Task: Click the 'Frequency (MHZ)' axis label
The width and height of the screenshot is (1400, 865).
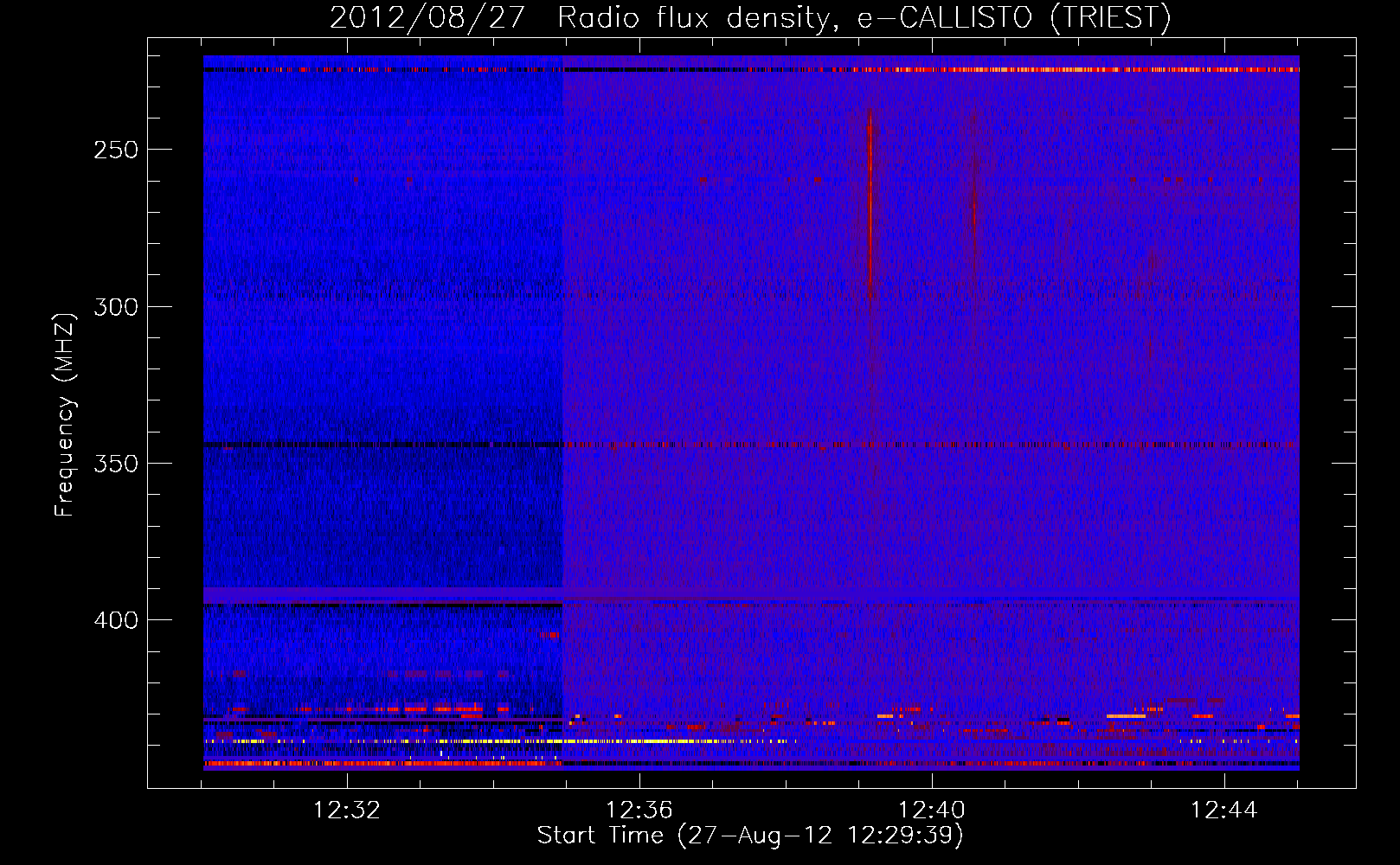Action: coord(65,415)
